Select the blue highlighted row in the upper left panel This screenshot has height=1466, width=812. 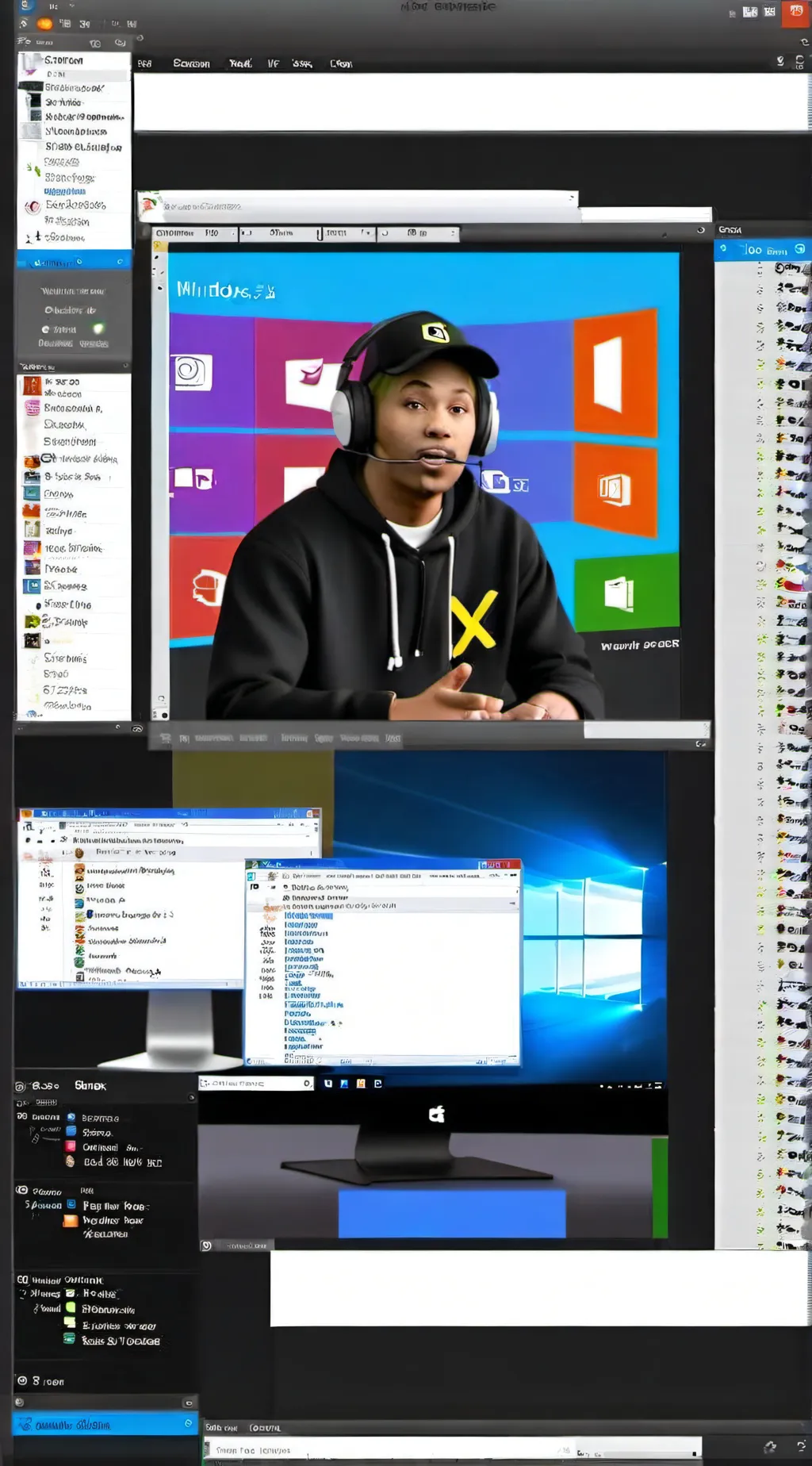click(74, 261)
